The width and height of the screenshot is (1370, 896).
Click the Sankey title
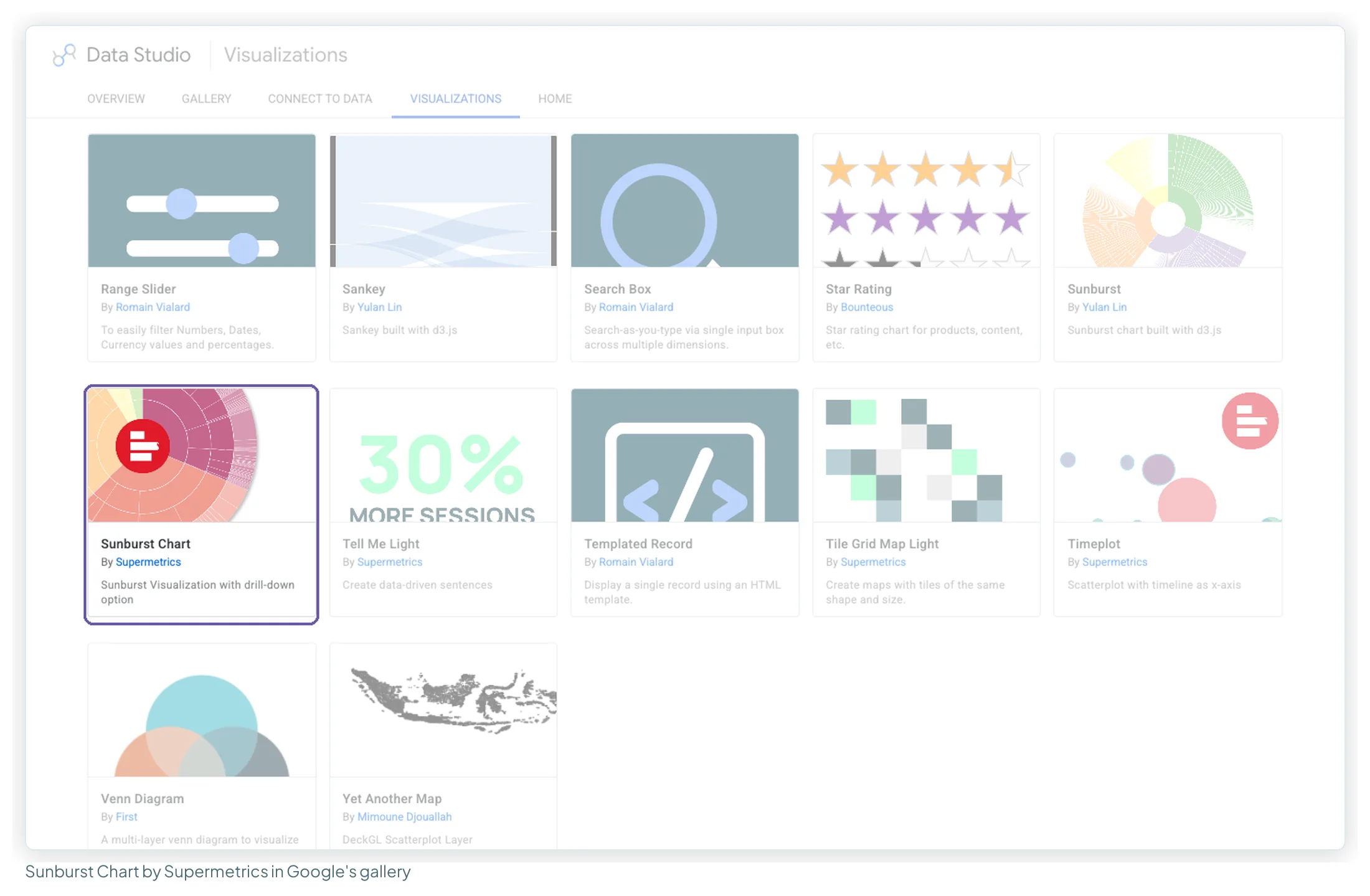point(364,289)
